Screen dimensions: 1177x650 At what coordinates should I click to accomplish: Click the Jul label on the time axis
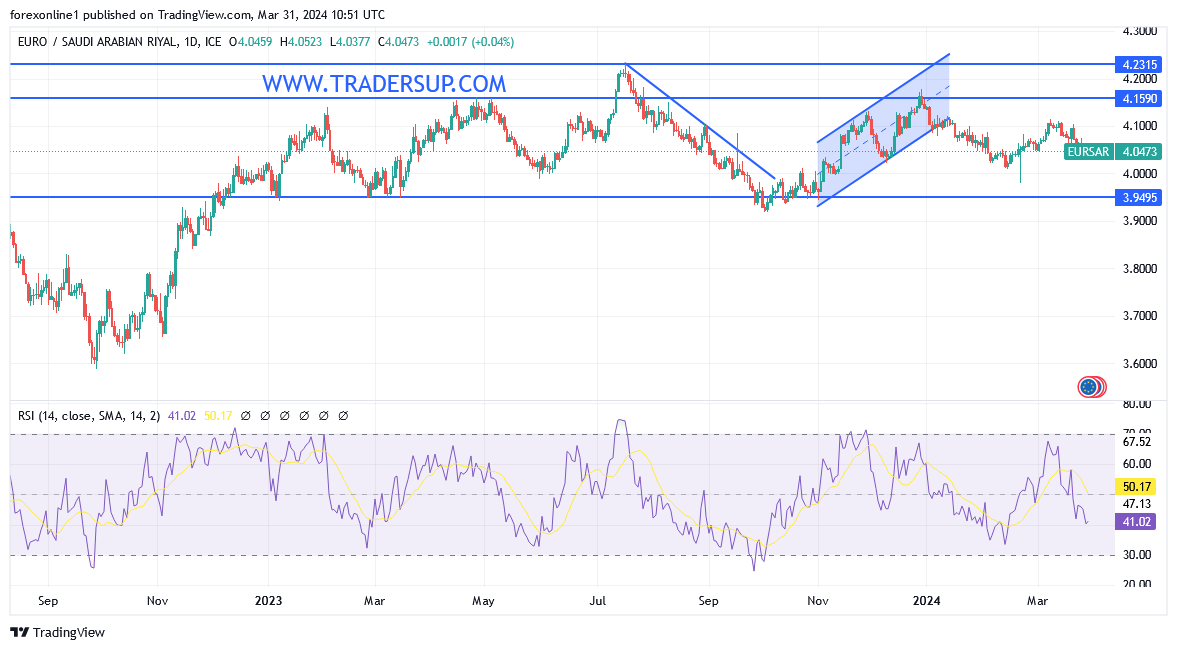598,601
